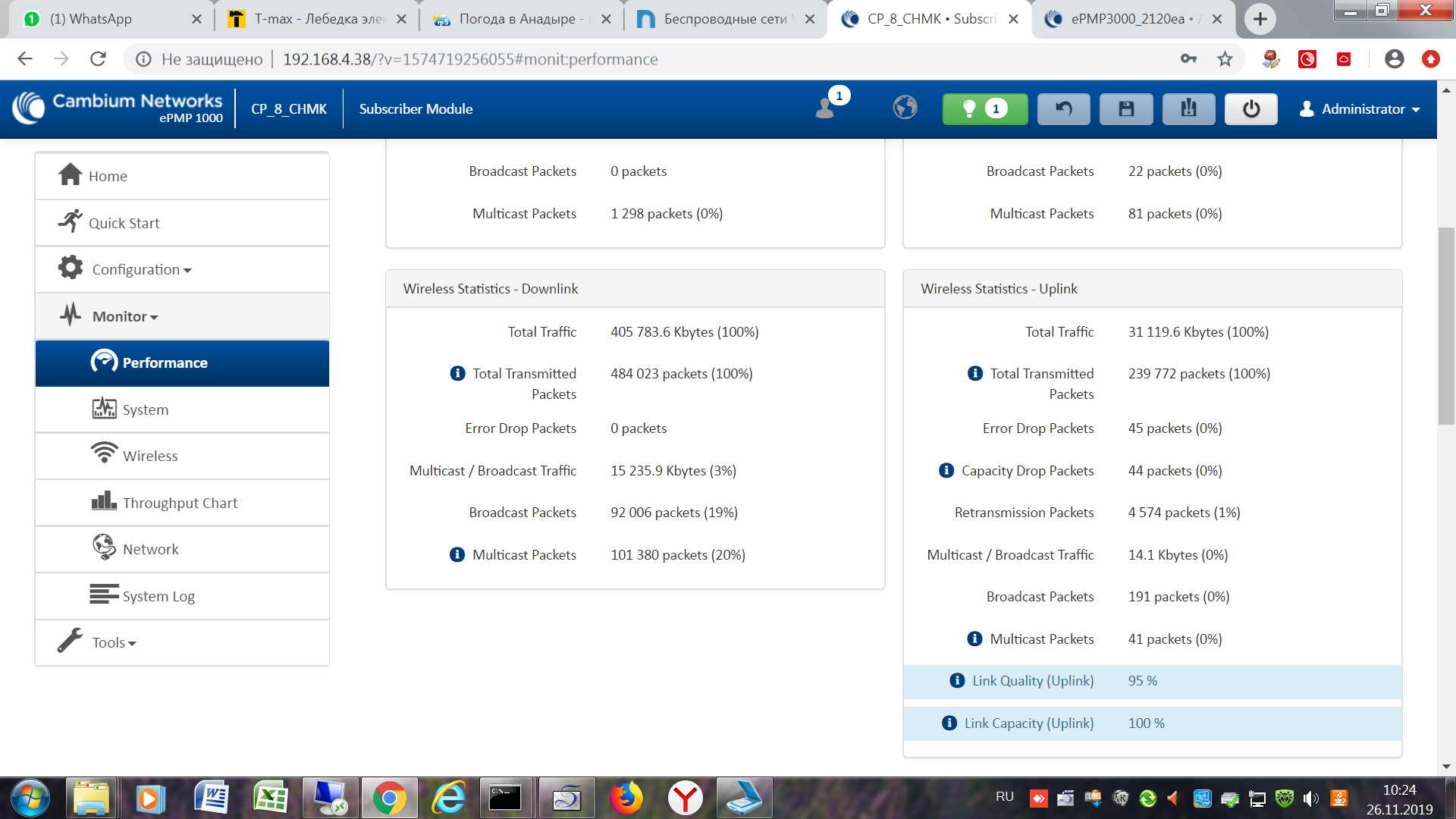
Task: Open the green lightbulb notifications button
Action: coord(984,109)
